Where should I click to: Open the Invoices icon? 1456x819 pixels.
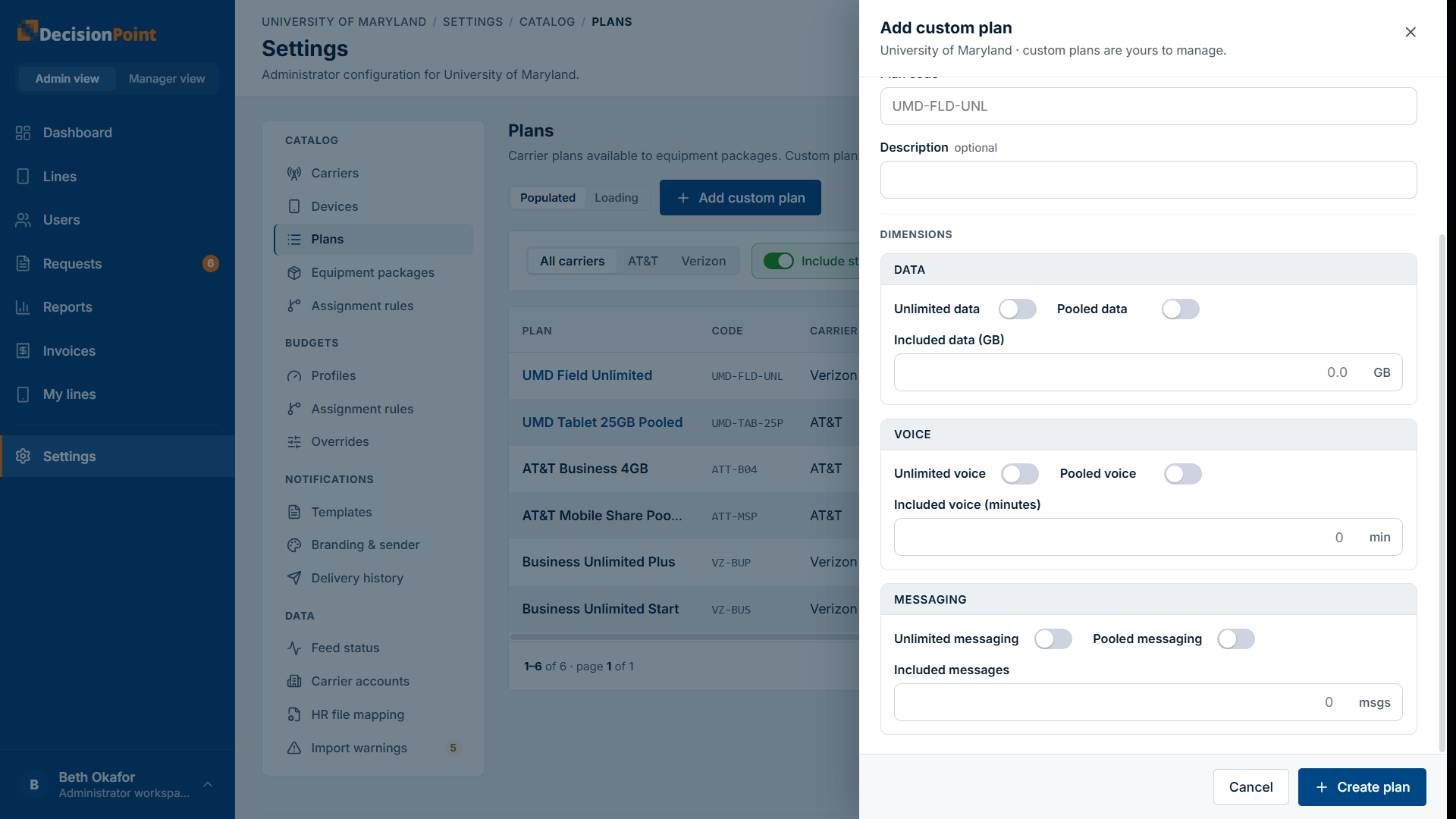23,351
